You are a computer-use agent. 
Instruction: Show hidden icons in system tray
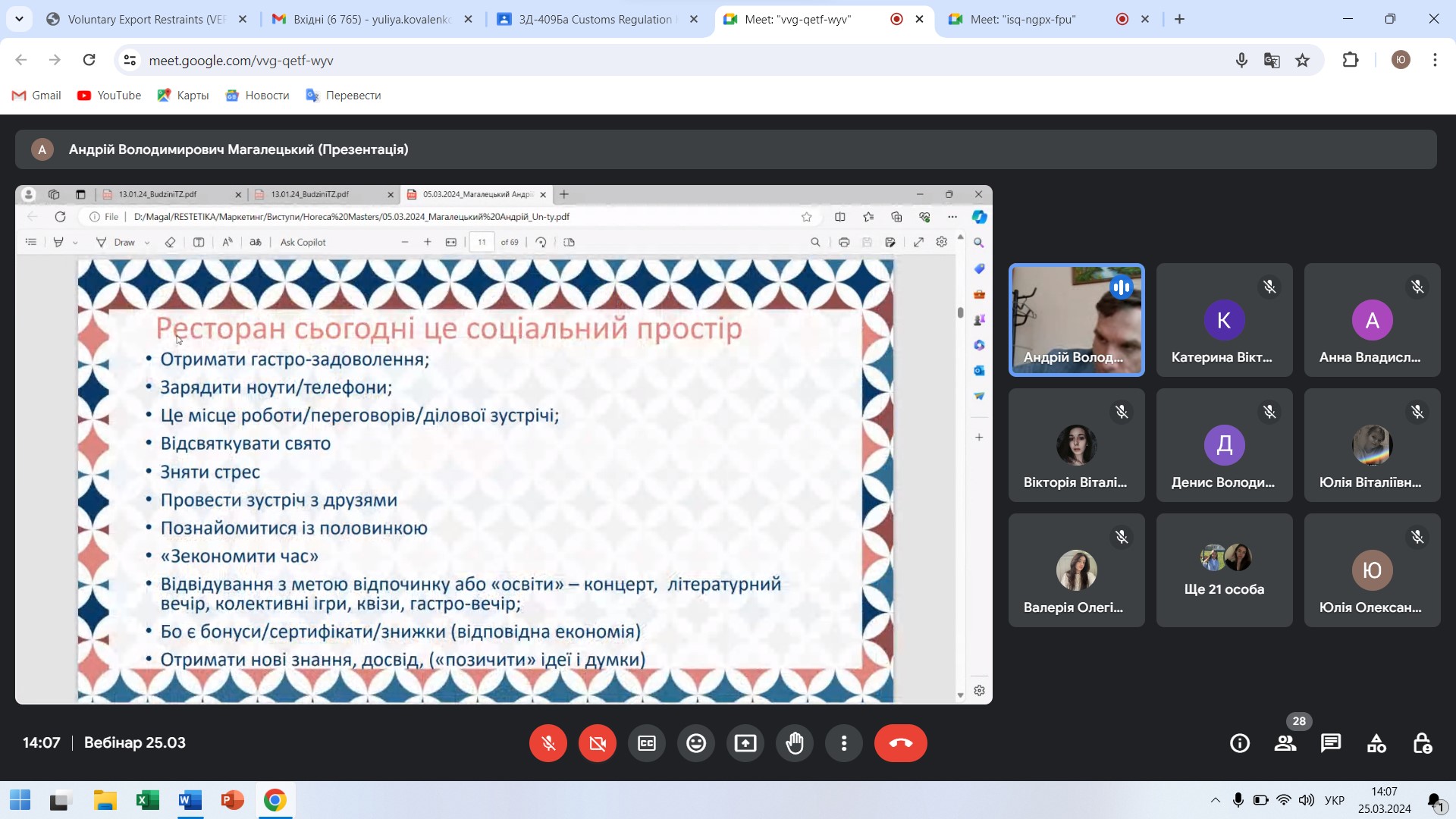[1215, 800]
